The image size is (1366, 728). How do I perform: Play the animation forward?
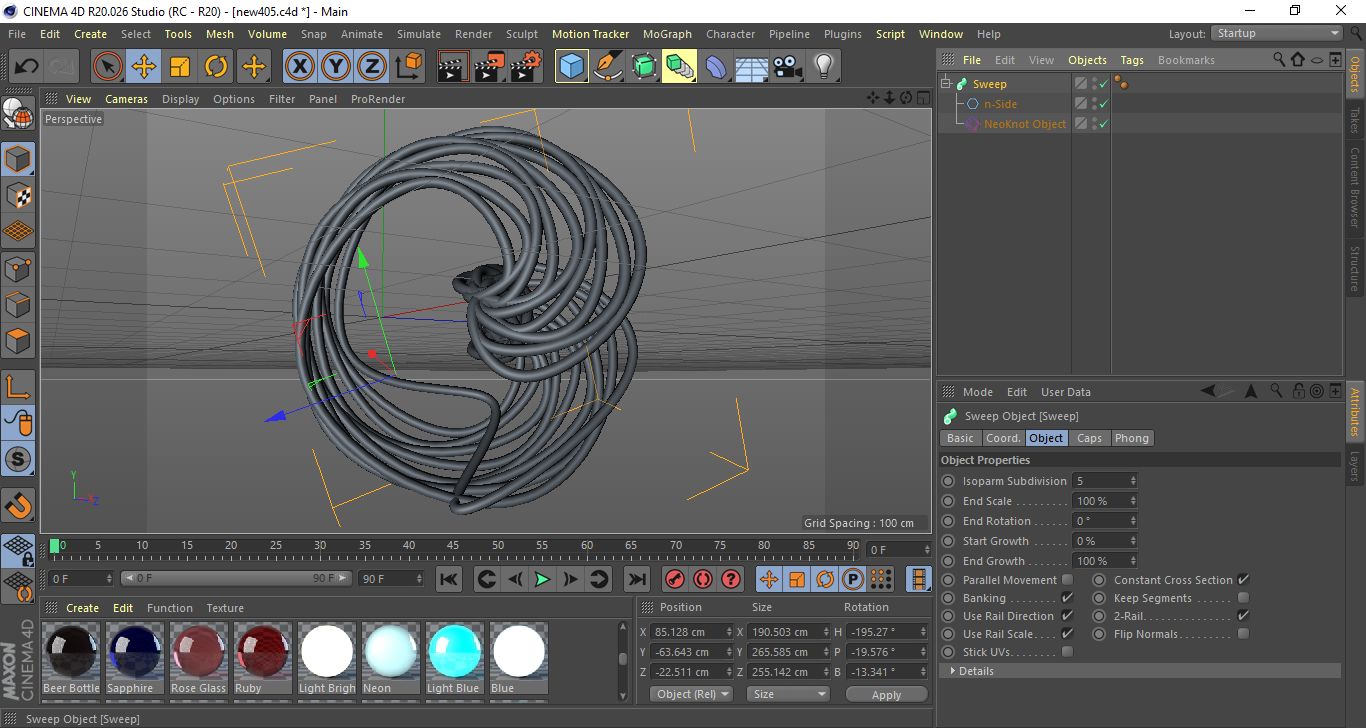542,579
